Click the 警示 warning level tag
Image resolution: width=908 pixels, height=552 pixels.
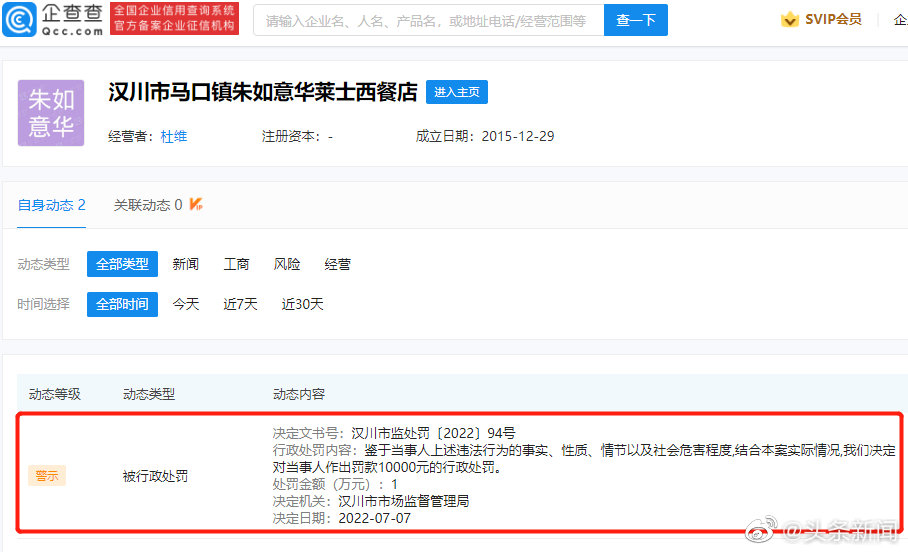coord(47,476)
